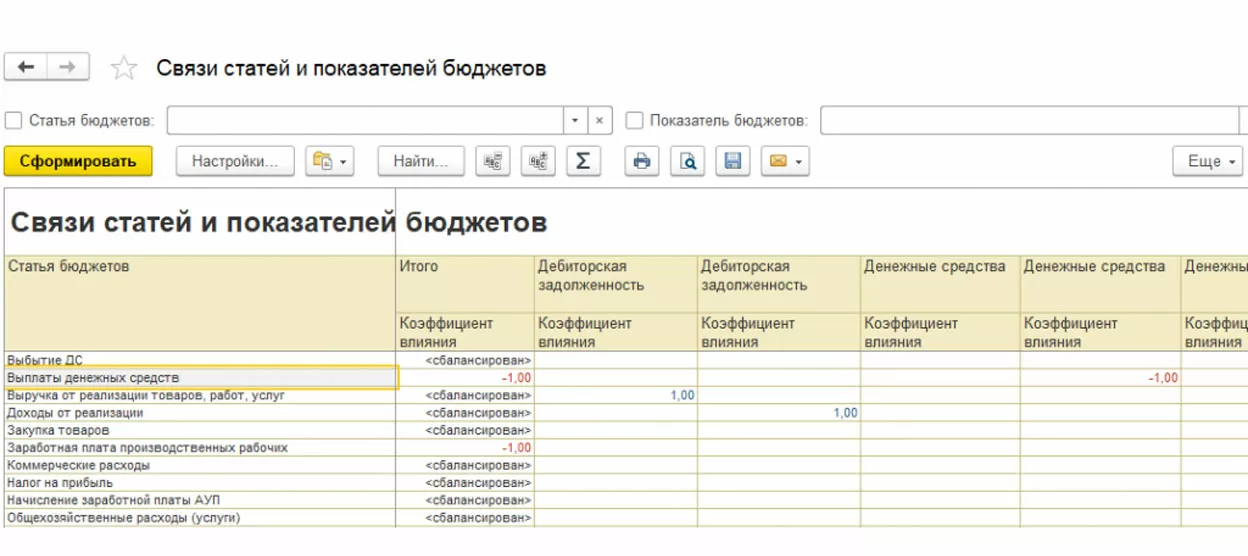Screen dimensions: 1248x556
Task: Collapse all groups icon in toolbar
Action: 492,161
